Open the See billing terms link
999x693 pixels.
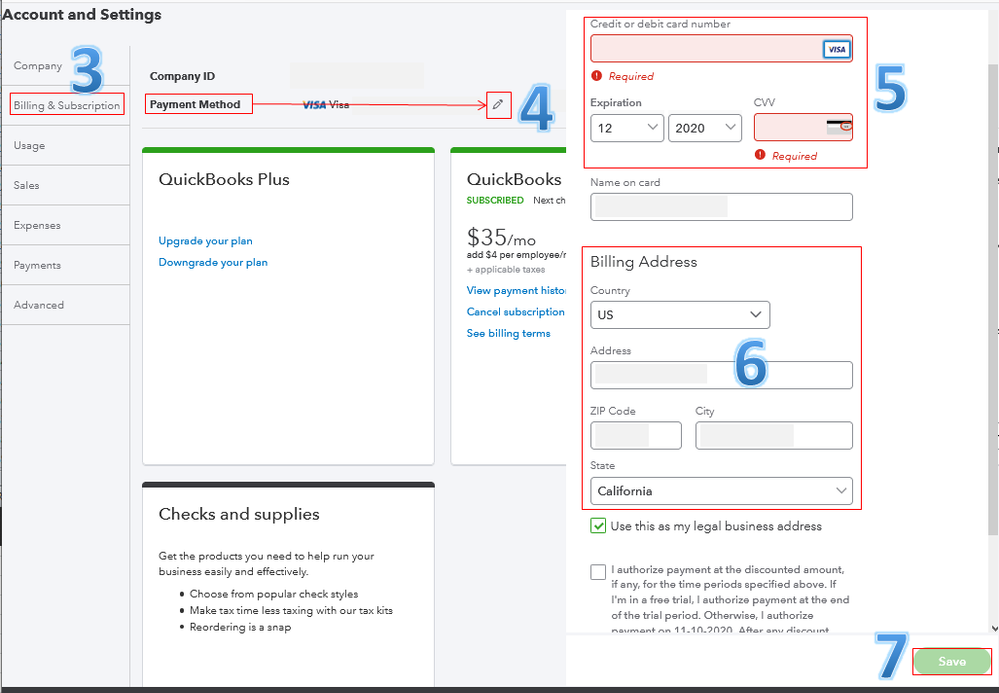click(508, 333)
